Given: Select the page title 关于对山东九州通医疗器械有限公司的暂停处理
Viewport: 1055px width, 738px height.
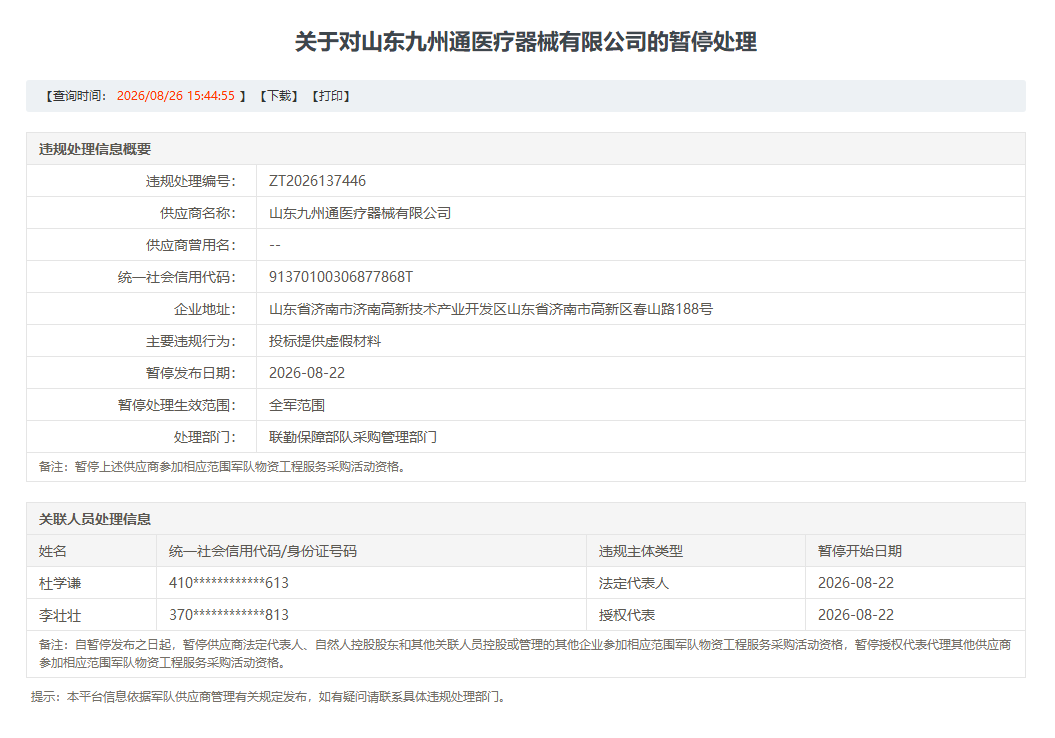Looking at the screenshot, I should (525, 42).
